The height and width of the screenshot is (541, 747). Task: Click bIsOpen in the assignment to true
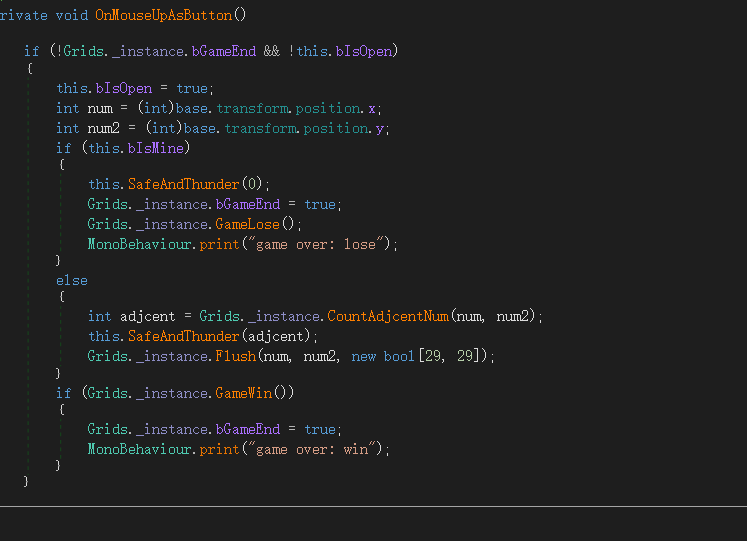tap(124, 89)
